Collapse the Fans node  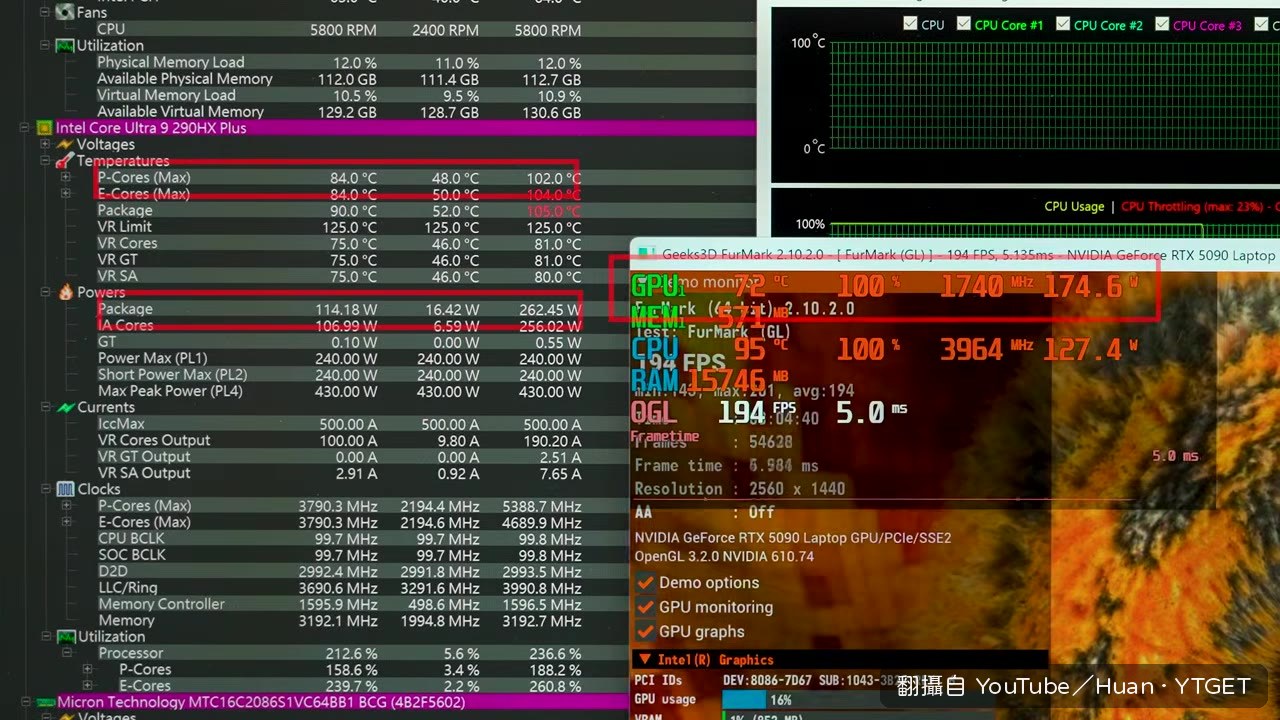tap(44, 12)
